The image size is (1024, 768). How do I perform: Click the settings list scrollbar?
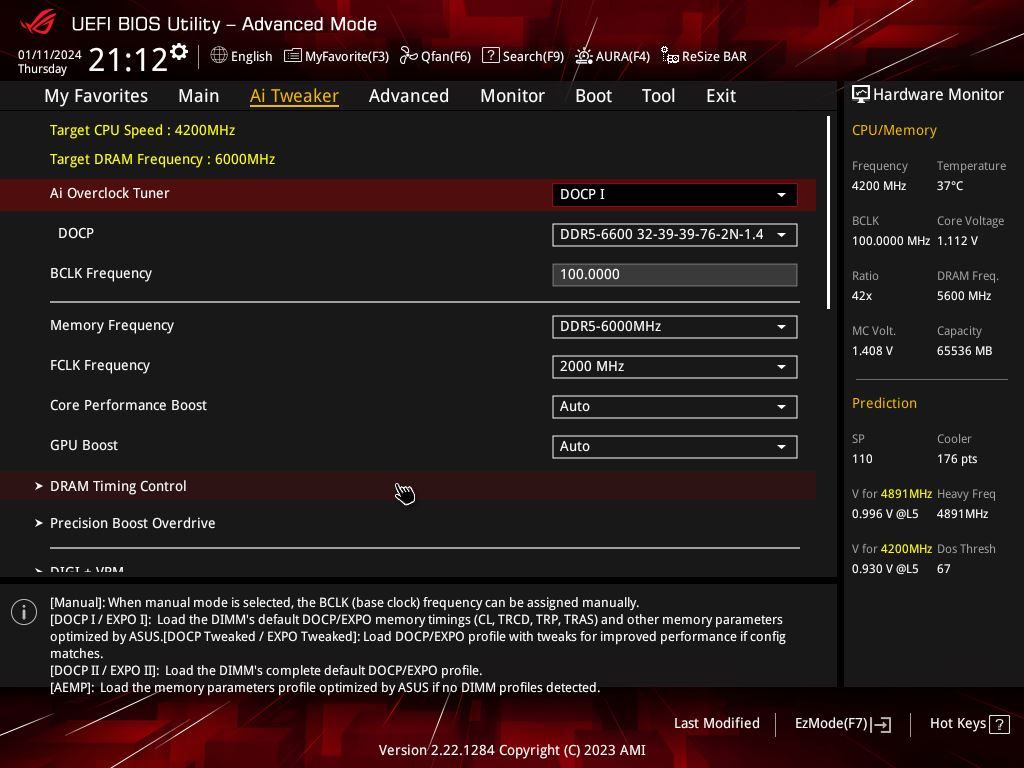[x=828, y=212]
